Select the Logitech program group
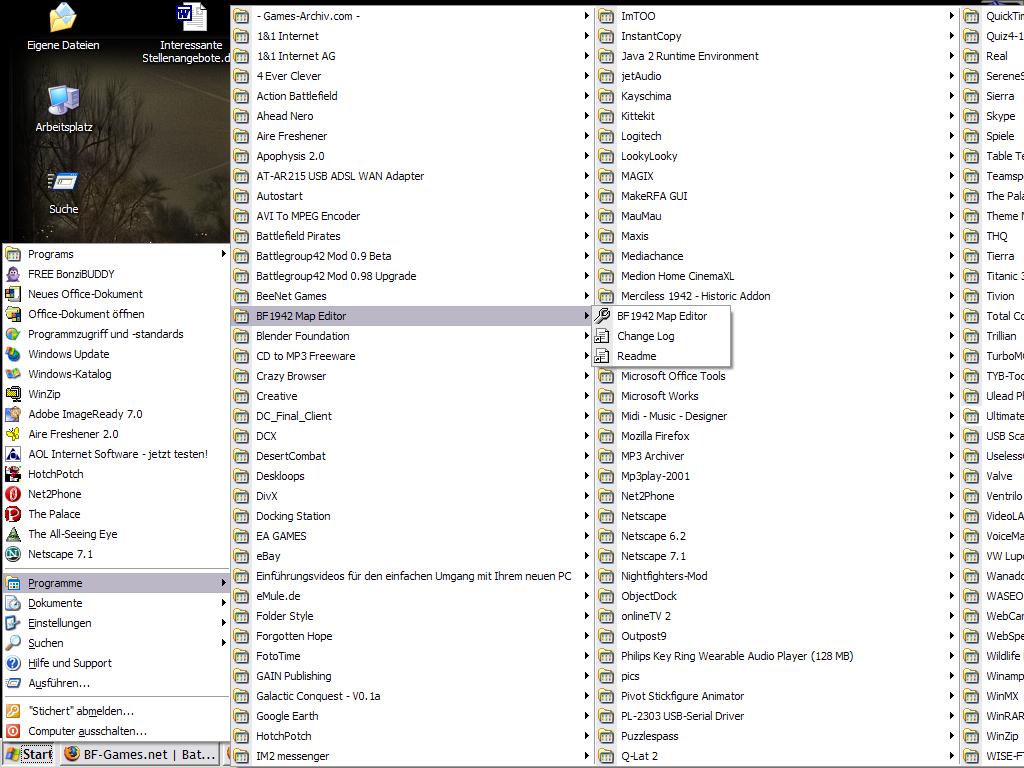 coord(776,136)
